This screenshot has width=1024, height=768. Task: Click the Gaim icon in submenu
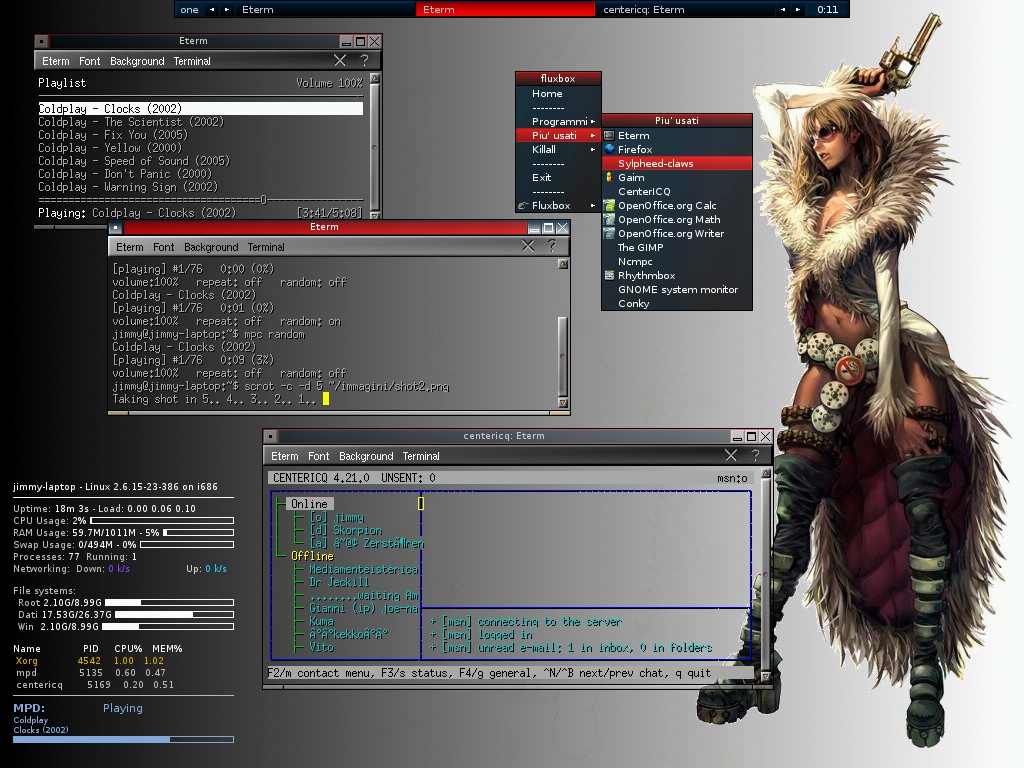pos(609,177)
